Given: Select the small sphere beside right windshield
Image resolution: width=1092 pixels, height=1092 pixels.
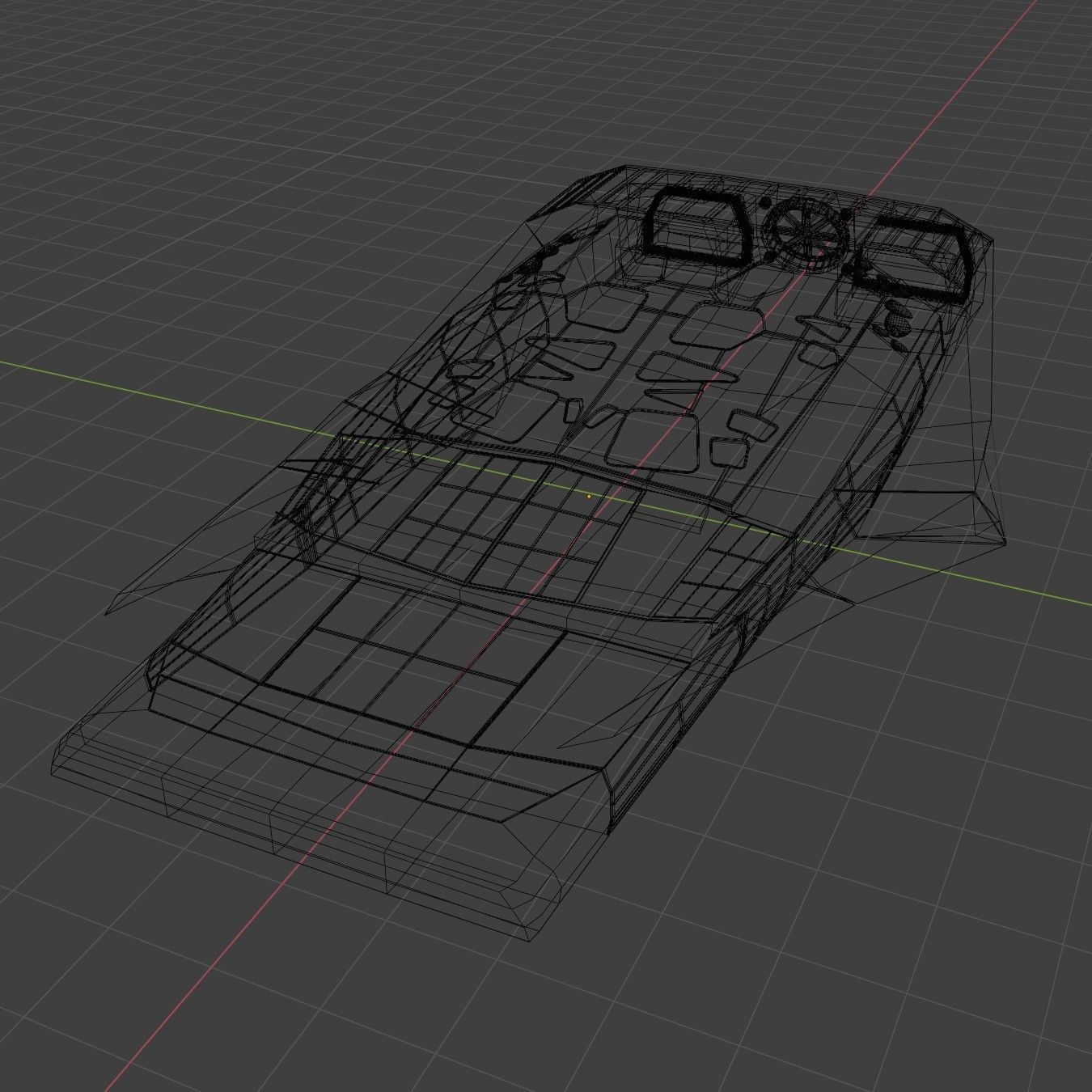Looking at the screenshot, I should point(898,326).
